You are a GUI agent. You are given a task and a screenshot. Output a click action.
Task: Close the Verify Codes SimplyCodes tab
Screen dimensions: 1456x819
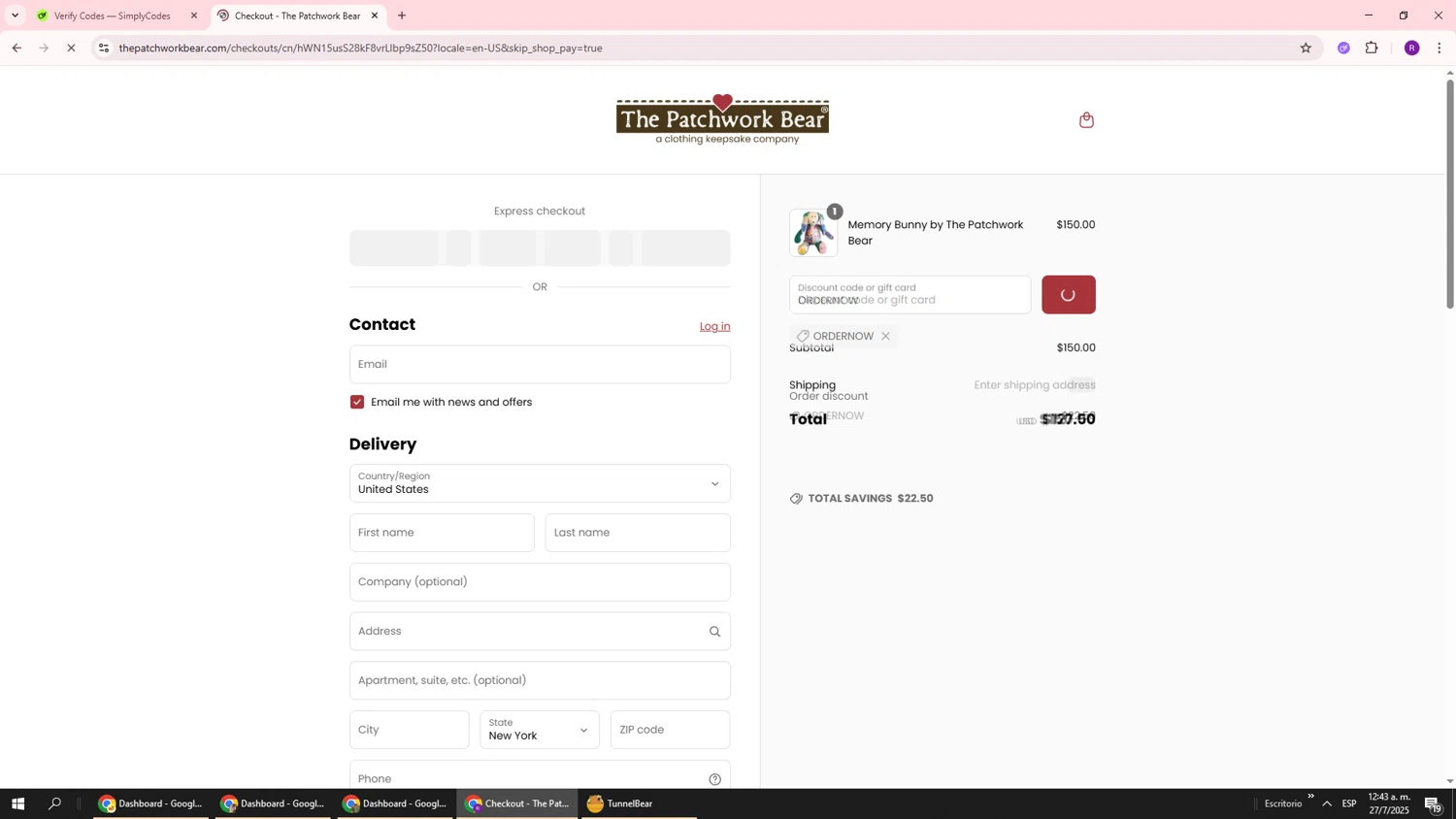click(194, 16)
